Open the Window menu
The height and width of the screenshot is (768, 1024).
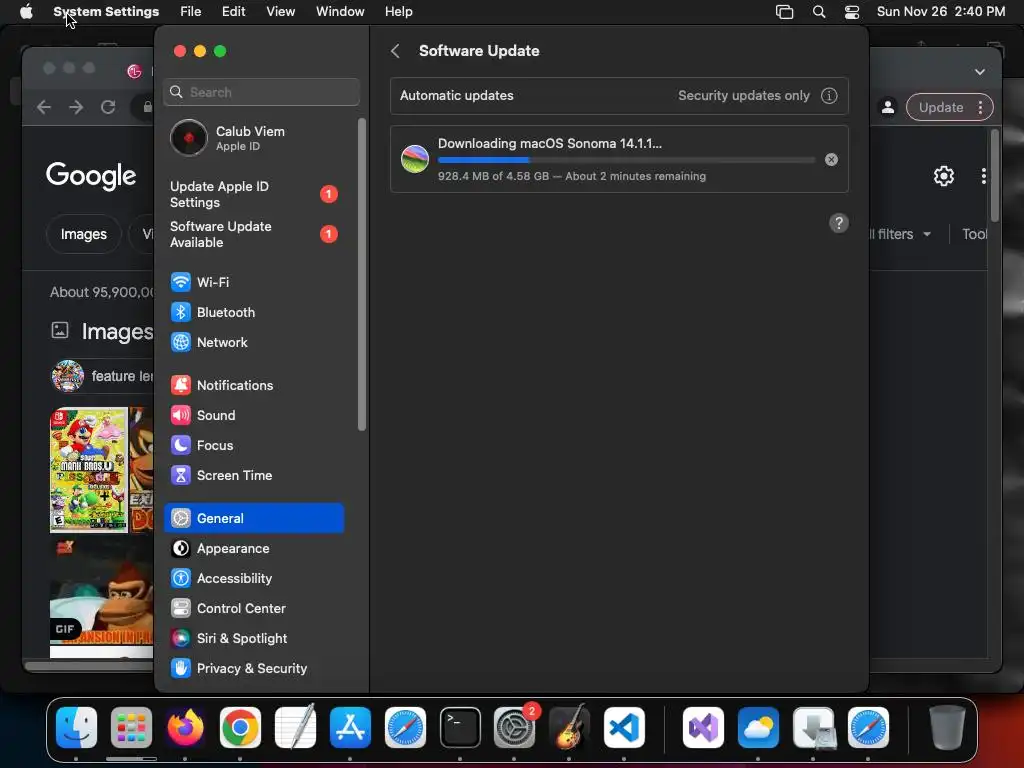pos(340,12)
